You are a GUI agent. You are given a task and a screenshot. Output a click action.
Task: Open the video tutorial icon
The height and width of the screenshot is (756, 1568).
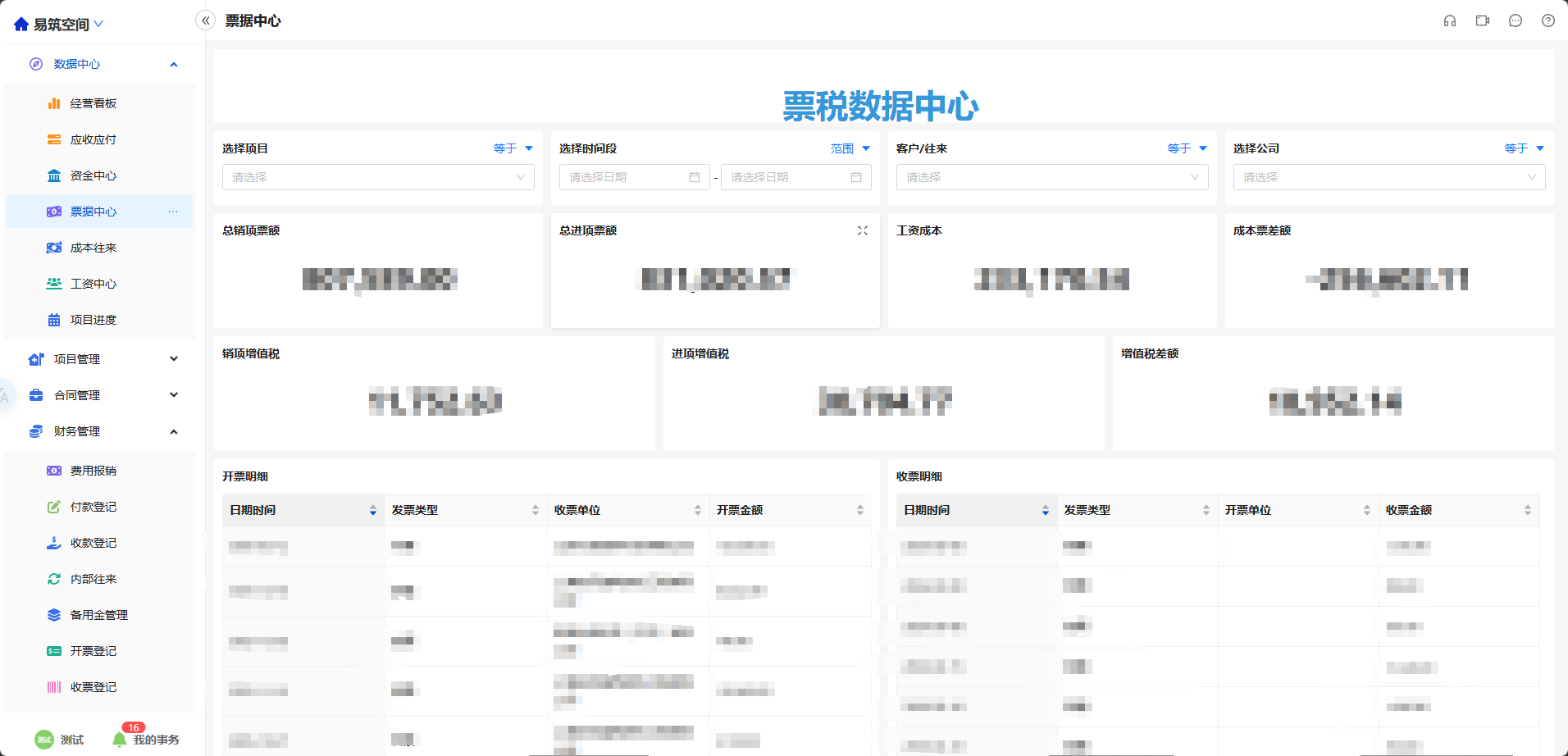[1483, 21]
